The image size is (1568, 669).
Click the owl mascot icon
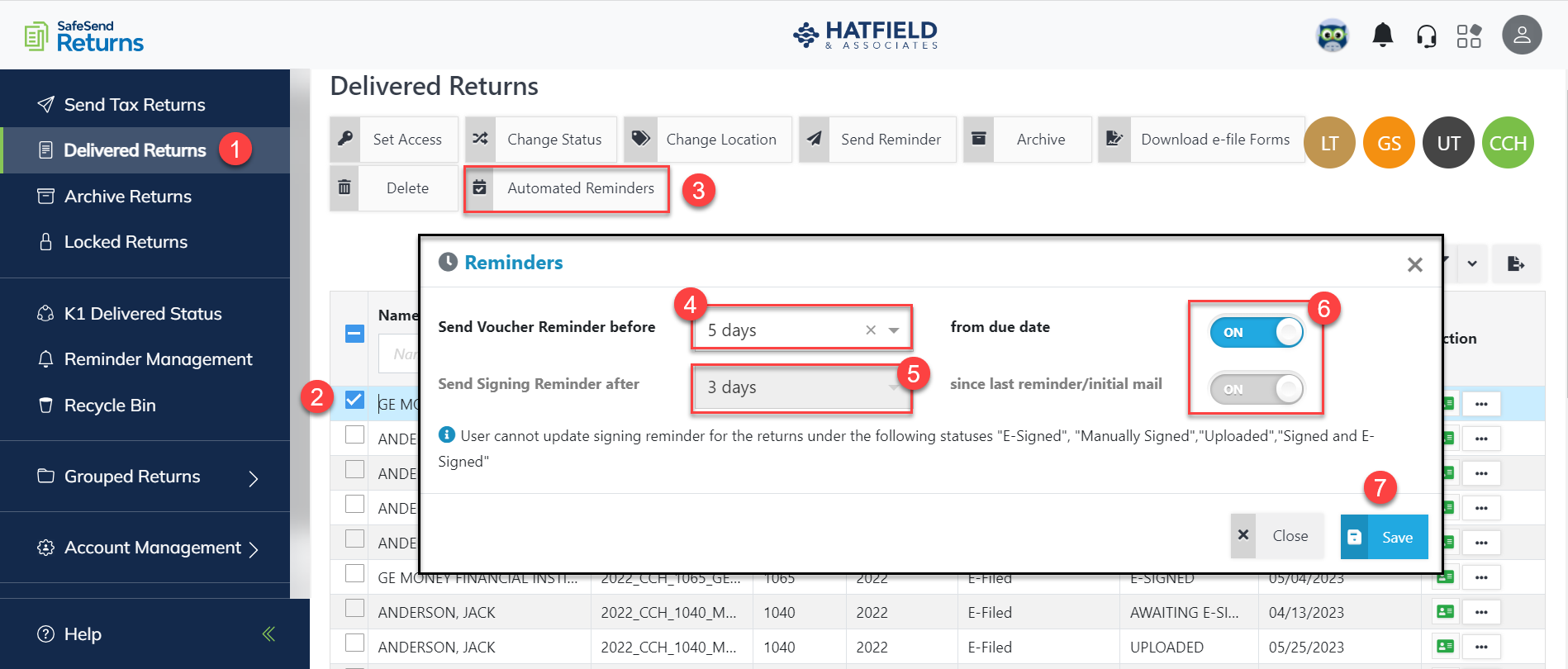(x=1332, y=36)
